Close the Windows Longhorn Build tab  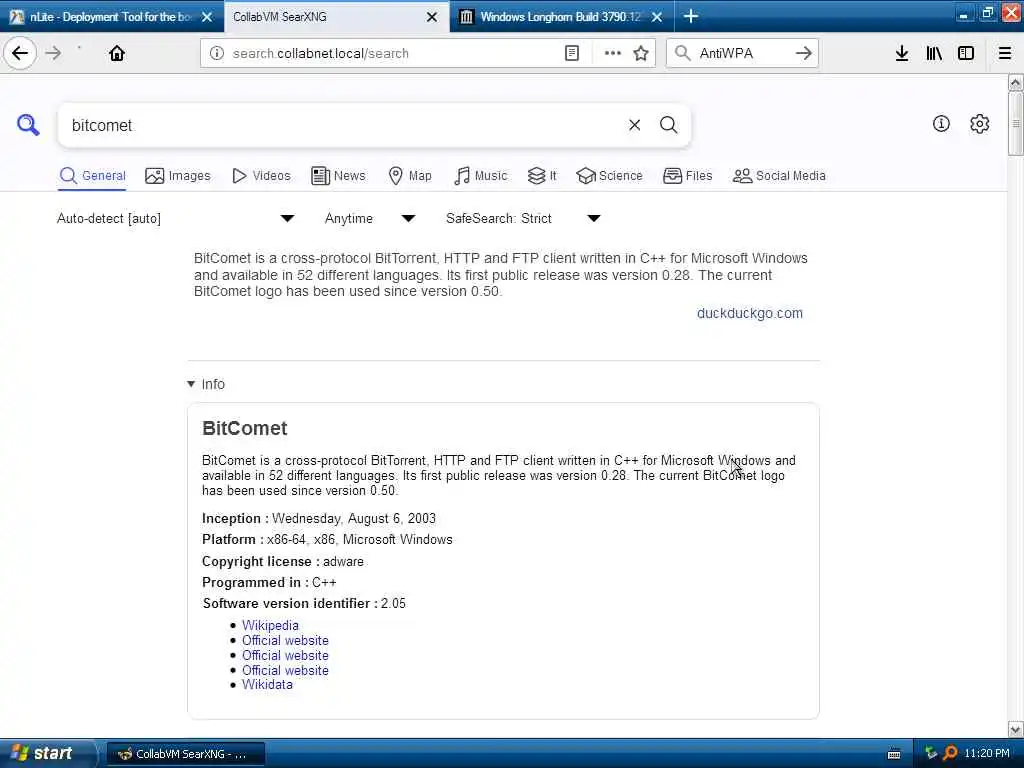click(x=657, y=17)
